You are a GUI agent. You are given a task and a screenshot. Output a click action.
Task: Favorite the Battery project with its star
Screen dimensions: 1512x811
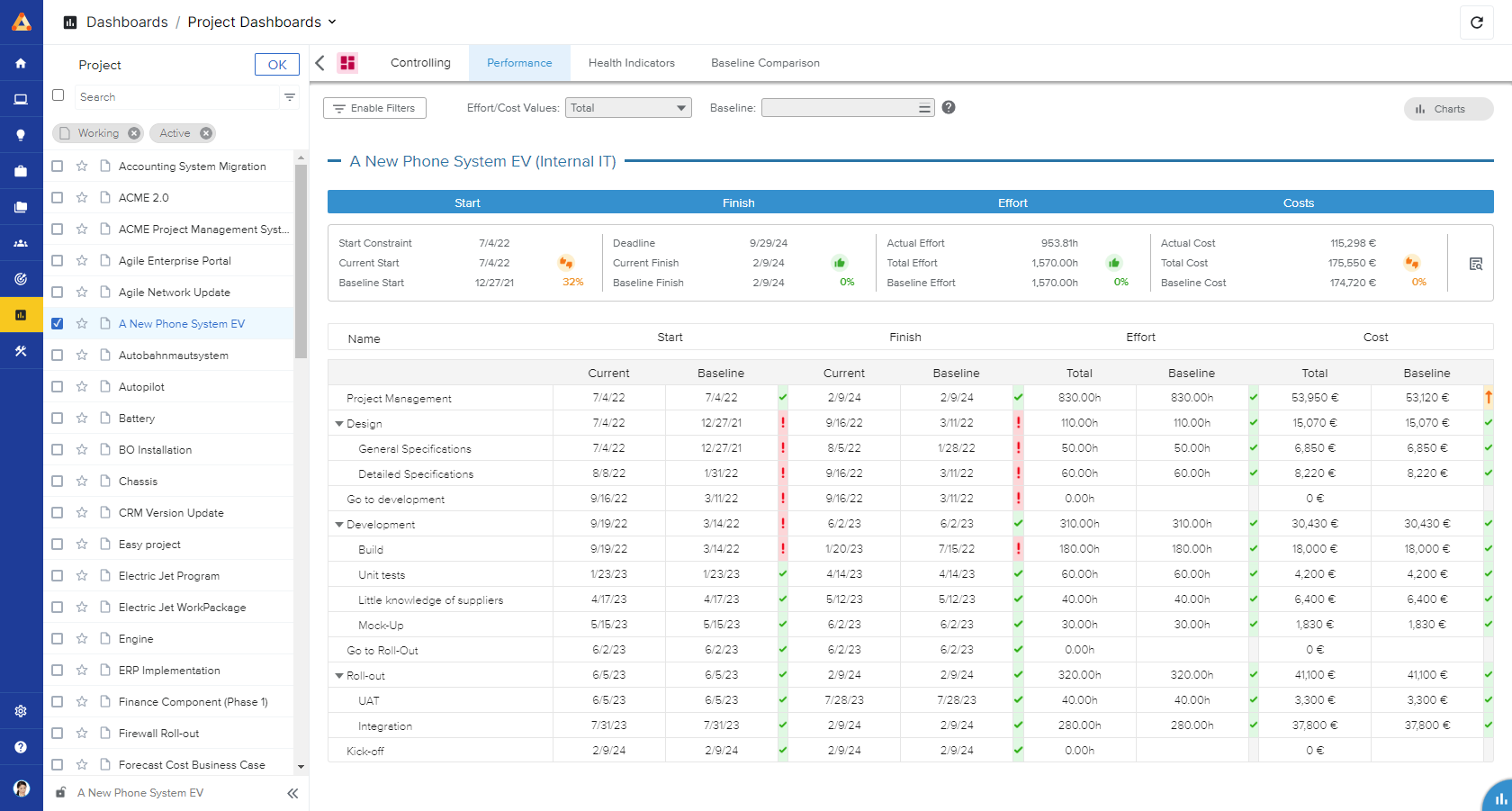(81, 418)
